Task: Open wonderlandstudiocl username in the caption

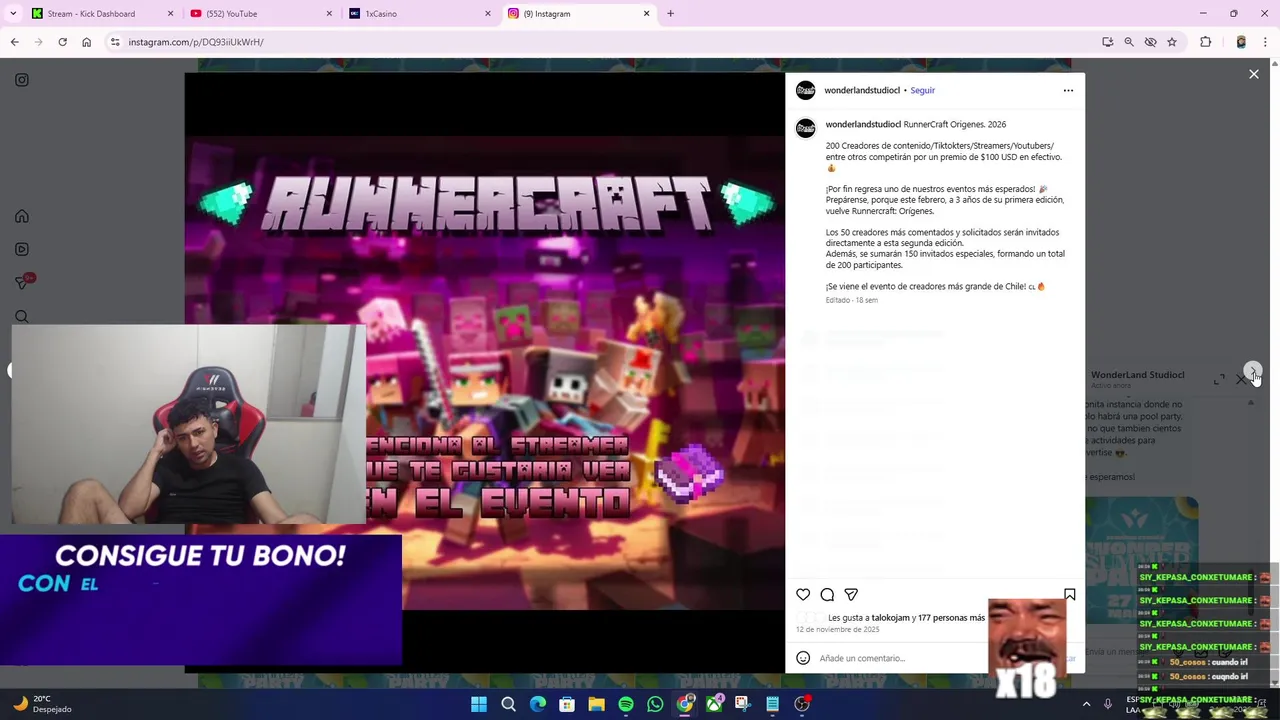Action: (x=863, y=124)
